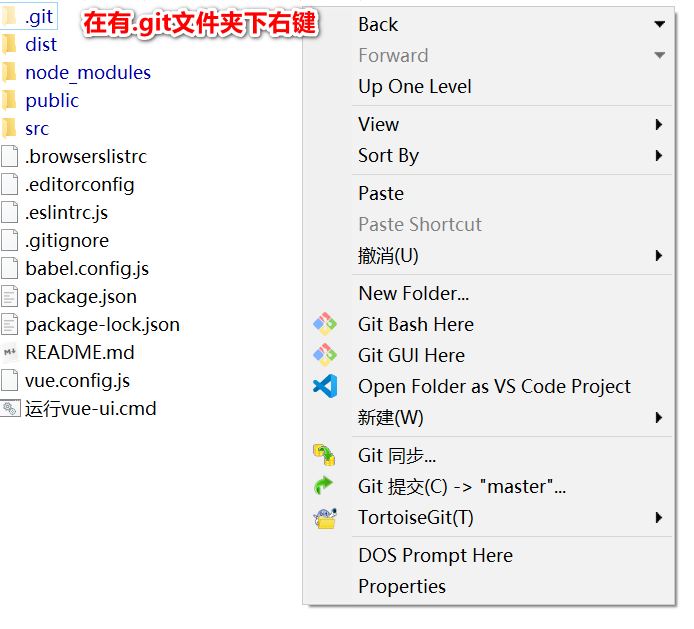This screenshot has width=694, height=629.
Task: Select the vue.config.js file name
Action: (x=77, y=381)
